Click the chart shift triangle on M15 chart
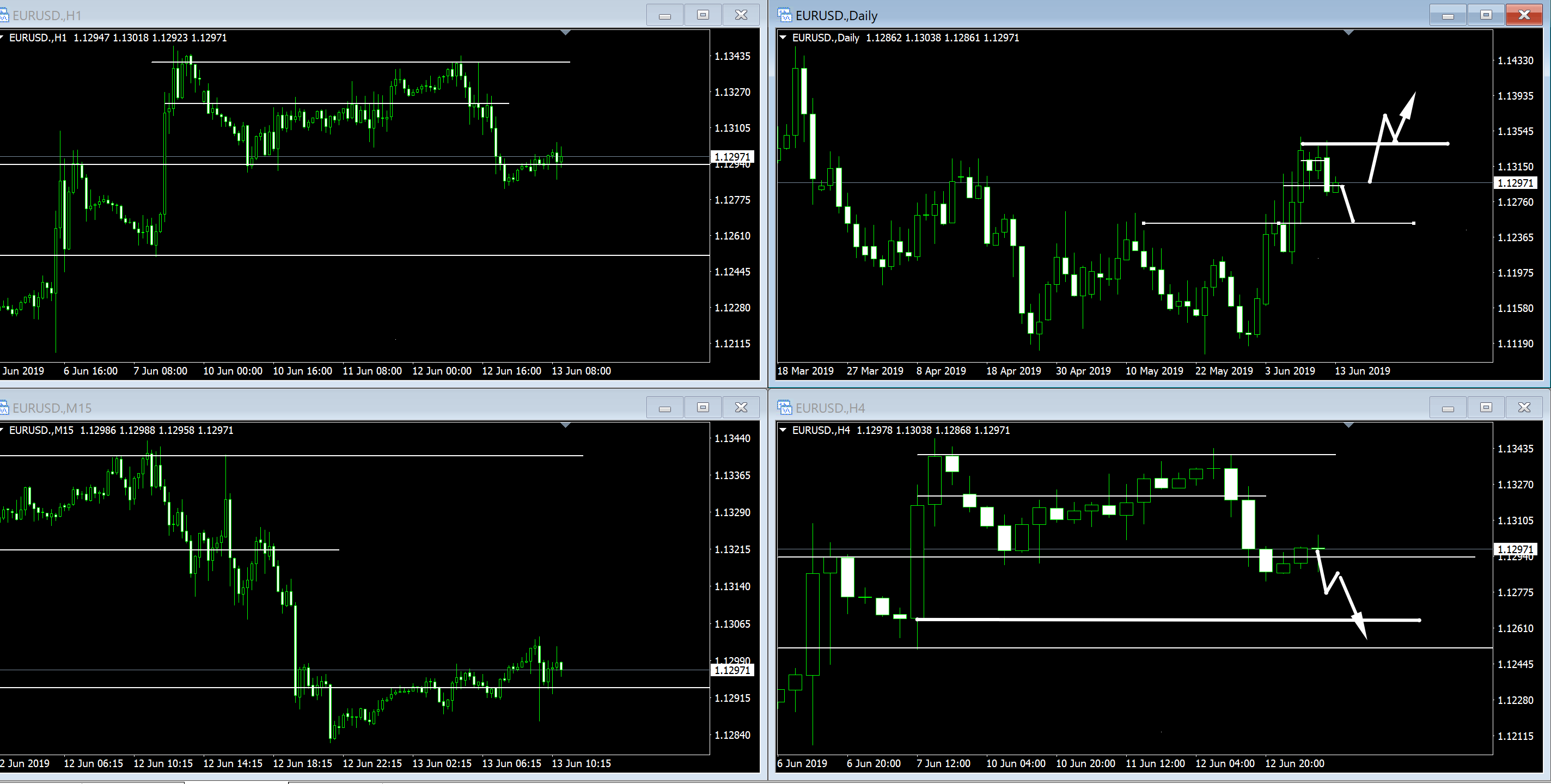Viewport: 1551px width, 784px height. tap(565, 426)
